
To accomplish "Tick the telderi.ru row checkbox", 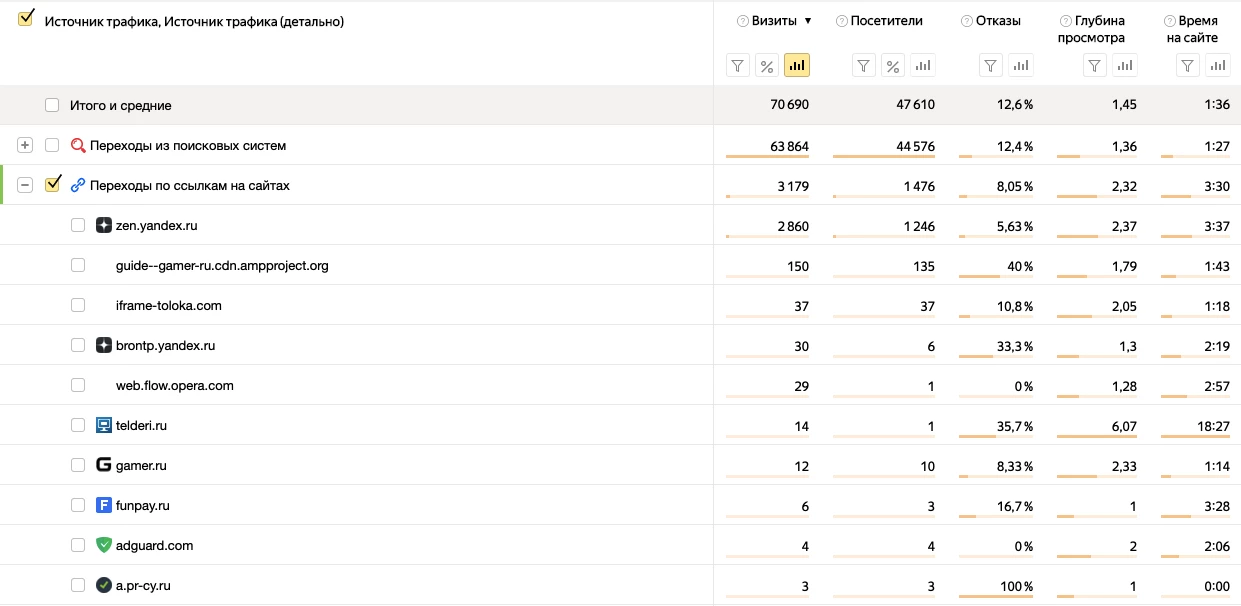I will click(x=78, y=425).
